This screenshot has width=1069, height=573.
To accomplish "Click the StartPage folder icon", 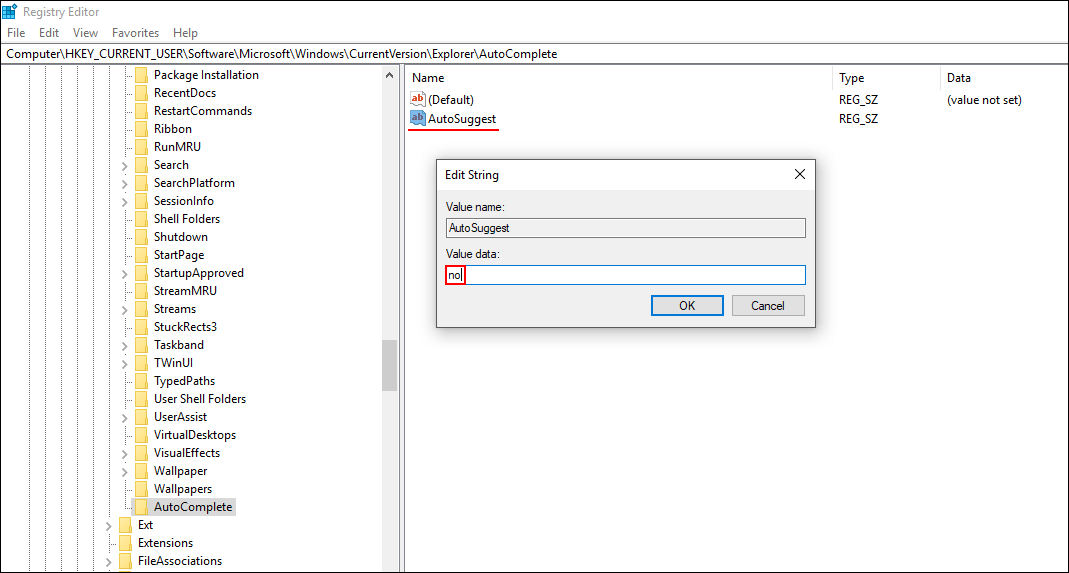I will click(141, 255).
